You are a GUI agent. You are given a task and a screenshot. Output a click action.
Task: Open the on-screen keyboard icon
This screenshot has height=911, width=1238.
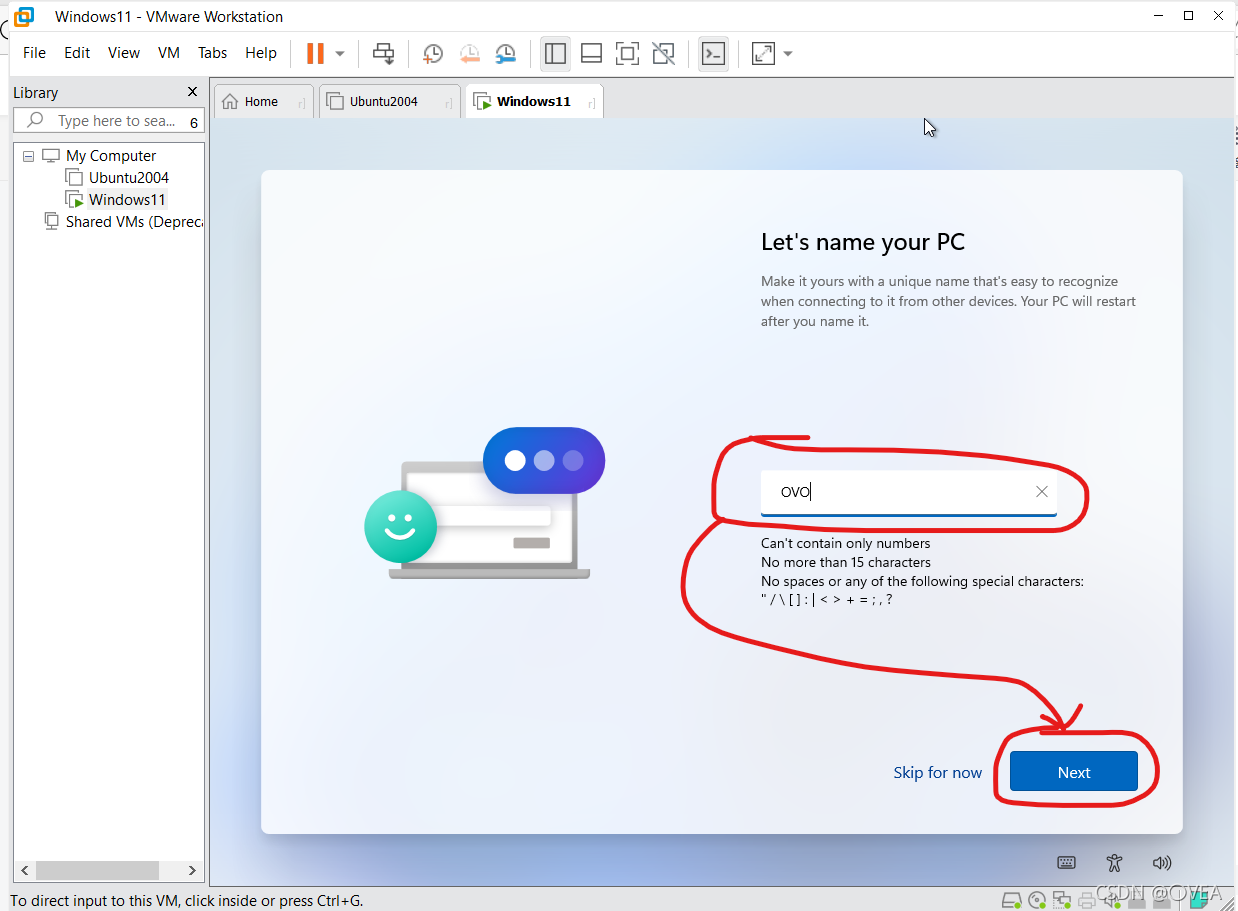[1067, 863]
